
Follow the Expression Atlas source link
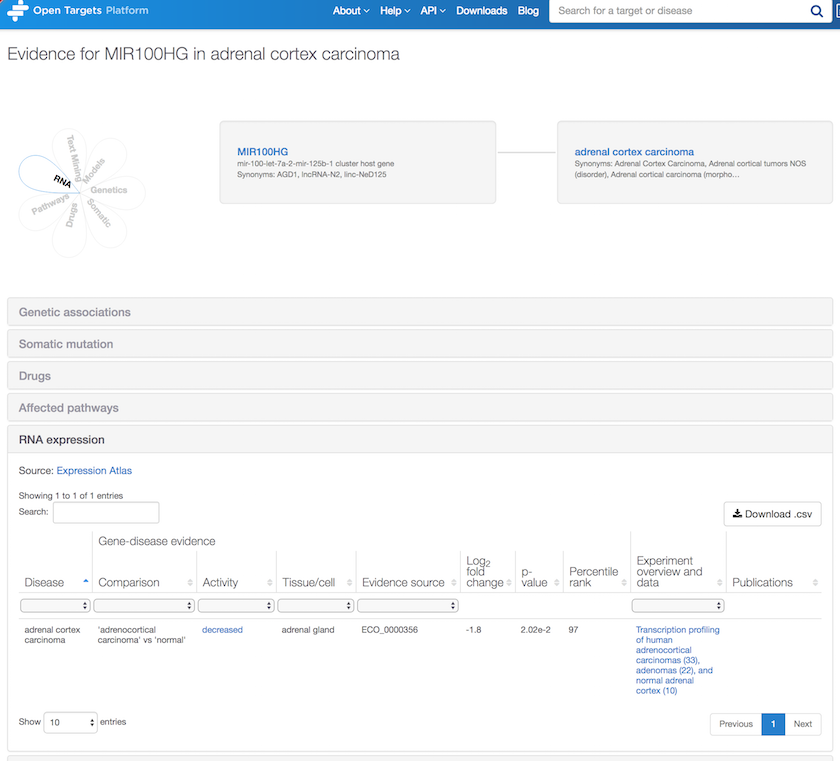tap(94, 470)
